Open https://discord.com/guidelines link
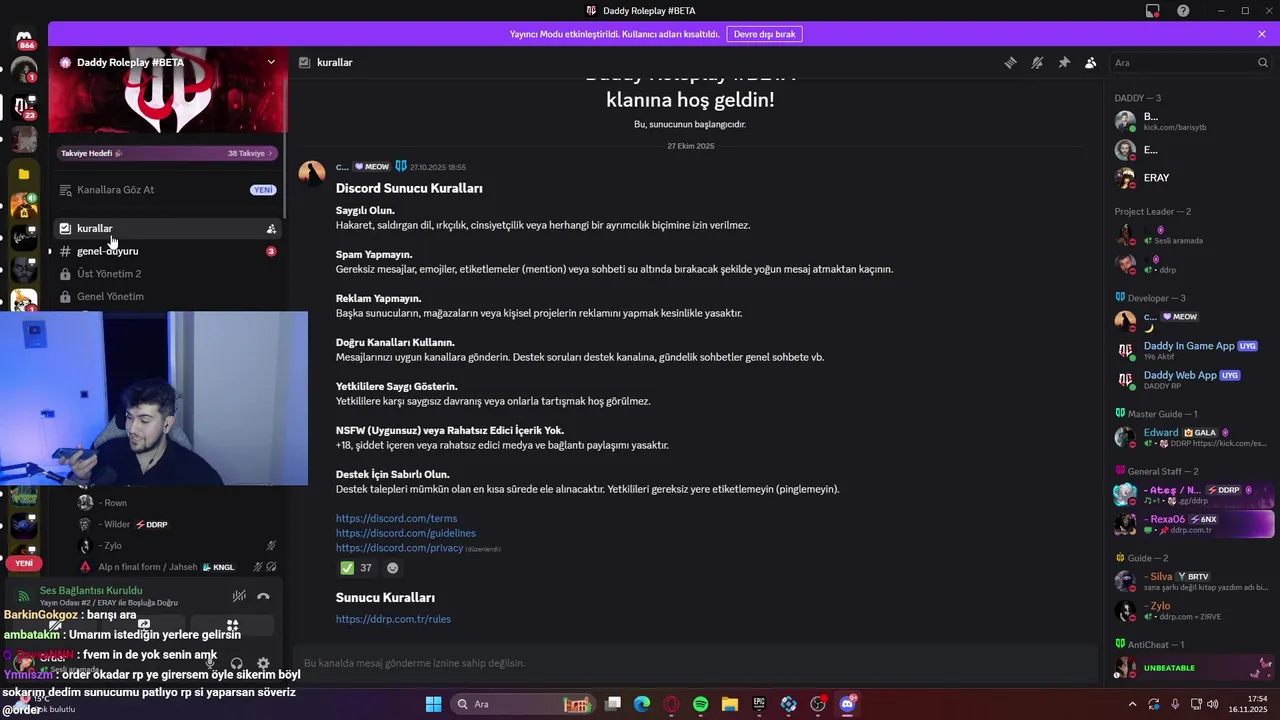Viewport: 1280px width, 720px height. [x=406, y=534]
